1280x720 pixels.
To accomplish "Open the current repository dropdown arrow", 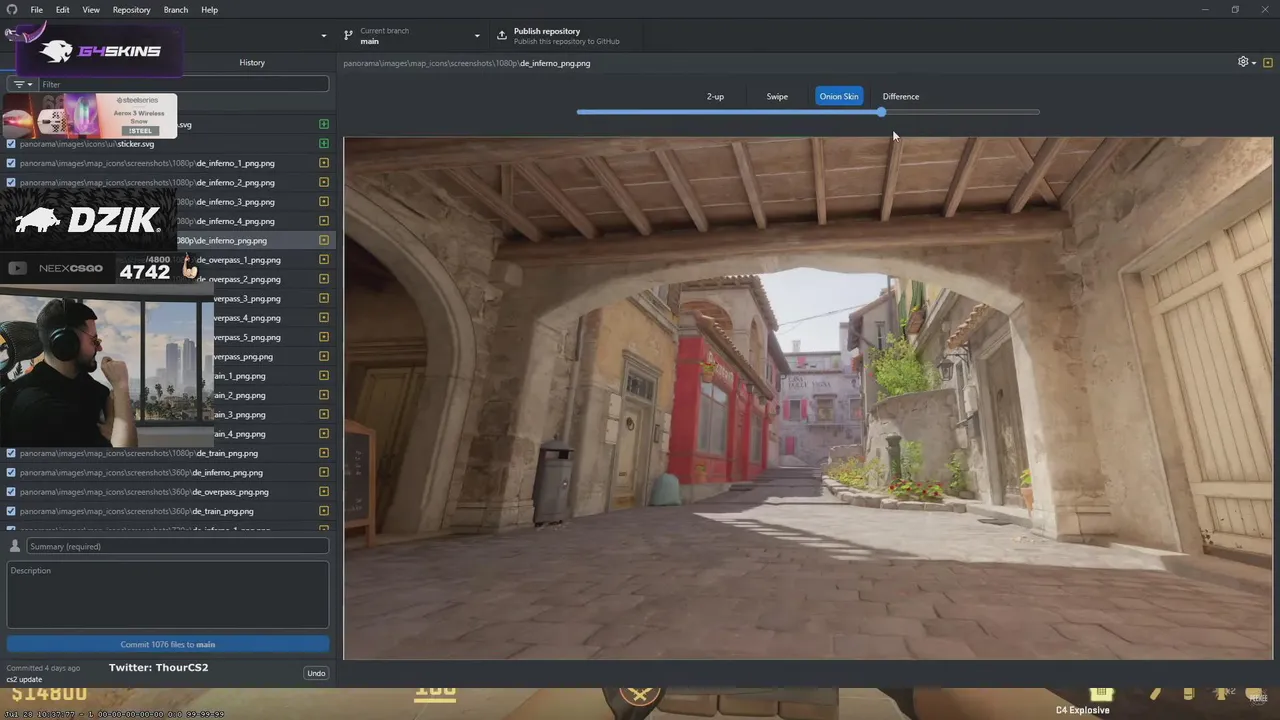I will click(323, 36).
